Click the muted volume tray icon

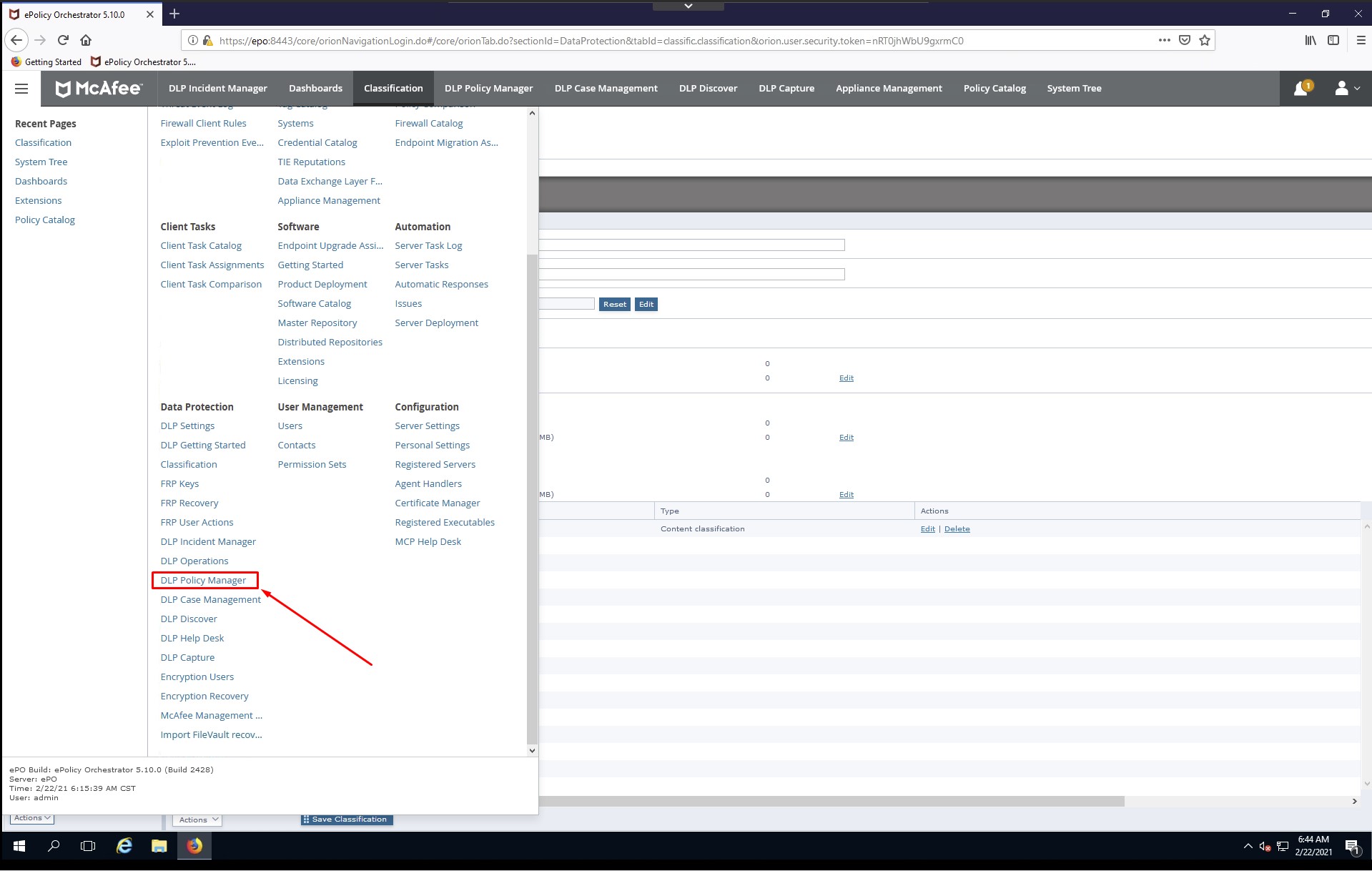pyautogui.click(x=1265, y=847)
